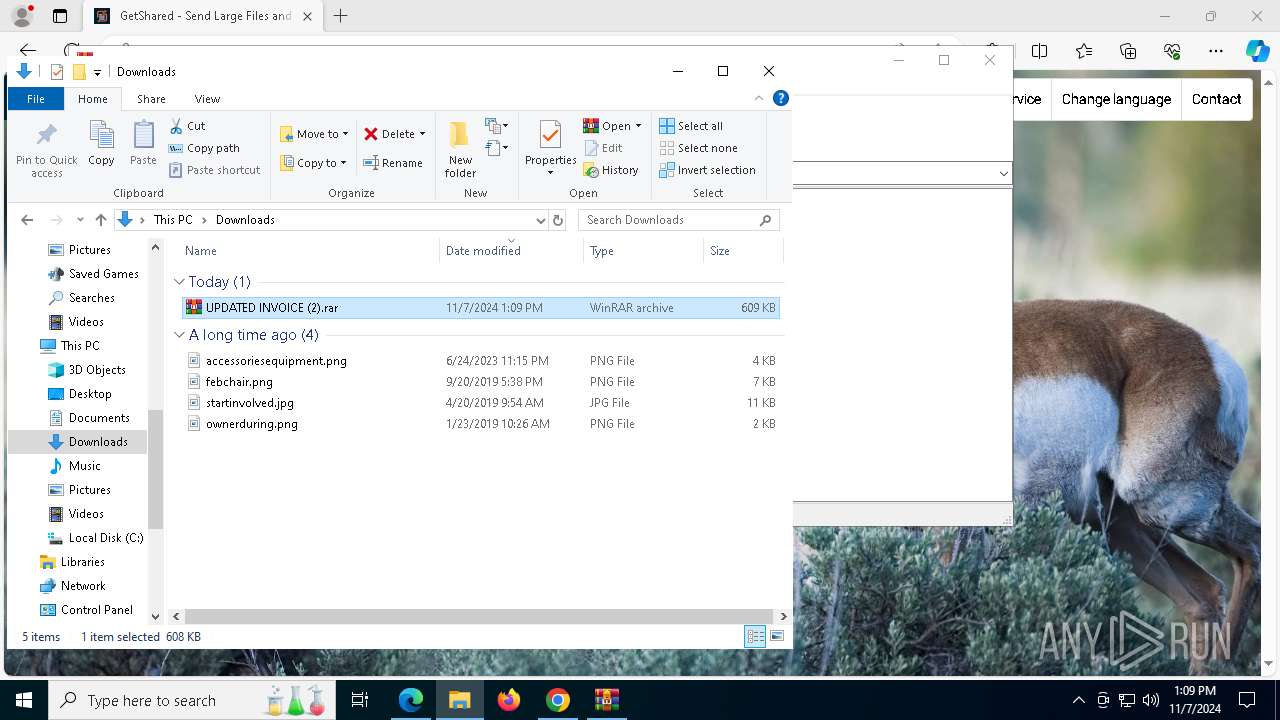Click Invert selection
This screenshot has height=720, width=1280.
pos(707,170)
